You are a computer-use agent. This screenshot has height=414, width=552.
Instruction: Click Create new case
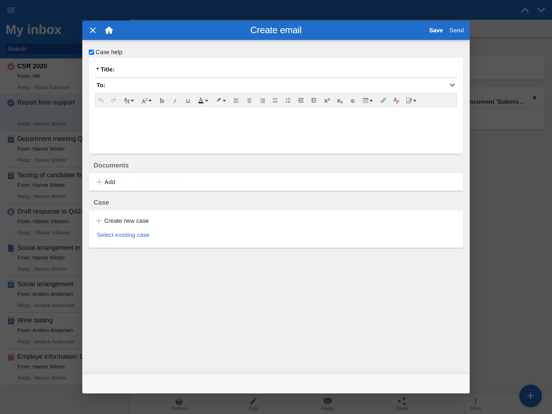click(123, 221)
